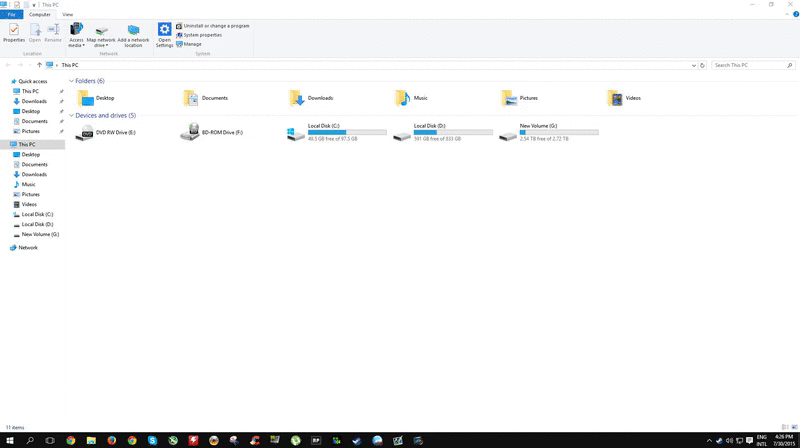Open the Access media menu

76,35
